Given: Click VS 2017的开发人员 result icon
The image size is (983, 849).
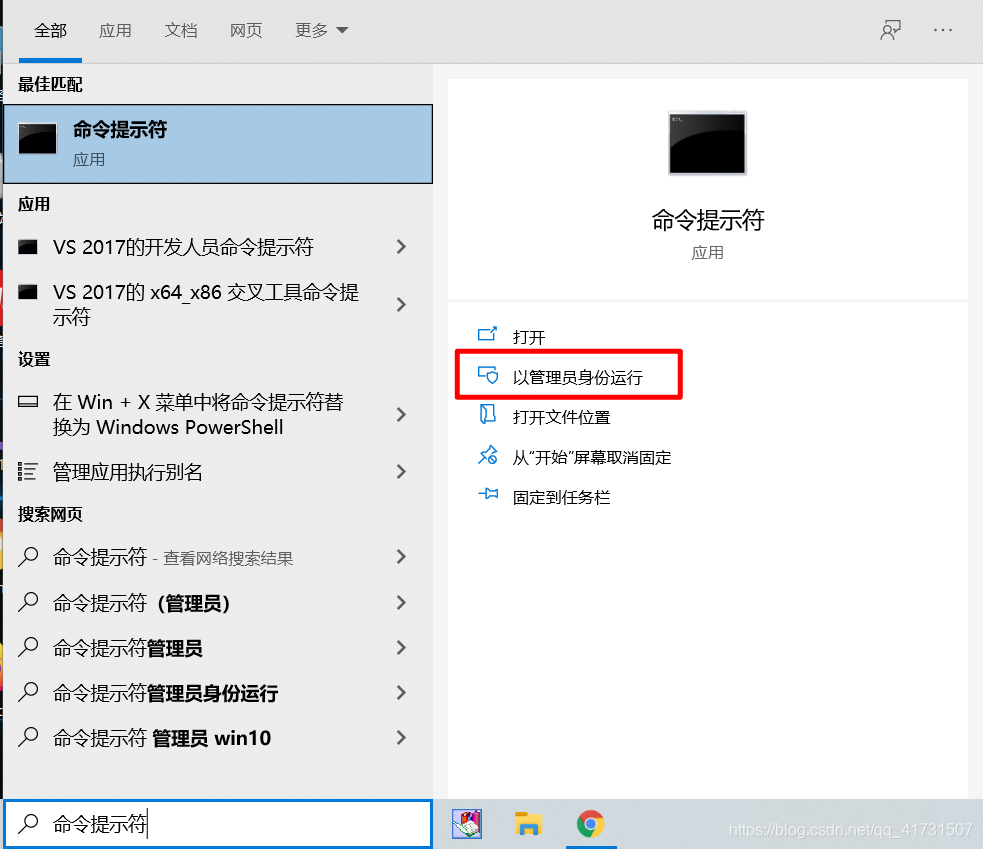Looking at the screenshot, I should (x=28, y=246).
